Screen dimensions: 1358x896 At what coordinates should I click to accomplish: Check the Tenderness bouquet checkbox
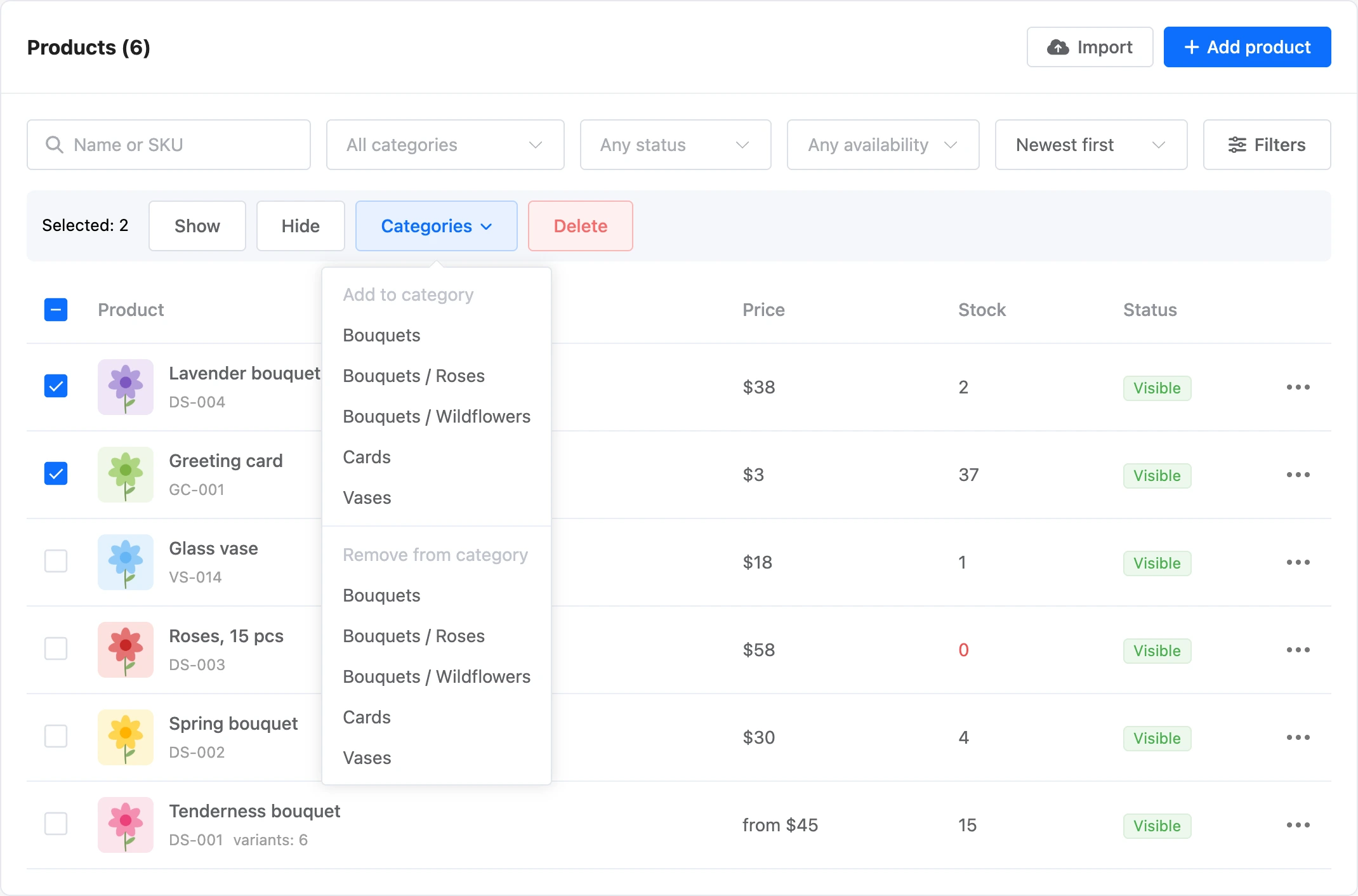pyautogui.click(x=56, y=824)
